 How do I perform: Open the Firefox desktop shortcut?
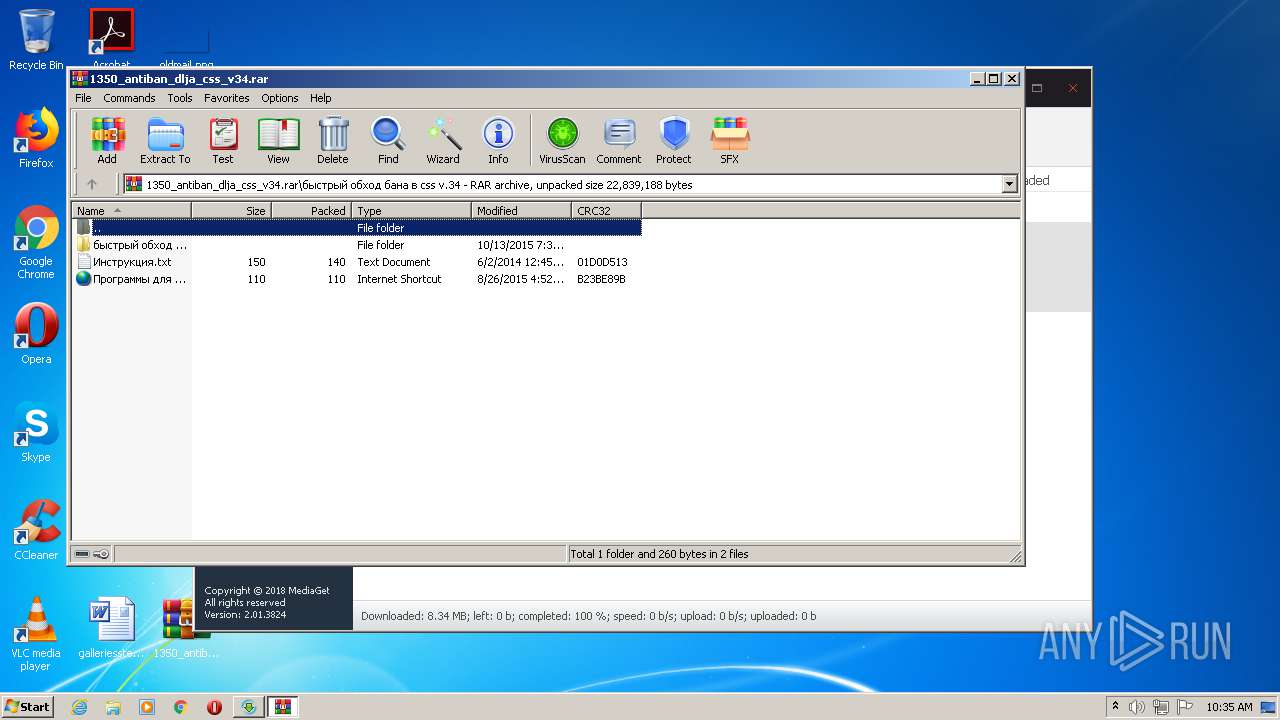(36, 138)
